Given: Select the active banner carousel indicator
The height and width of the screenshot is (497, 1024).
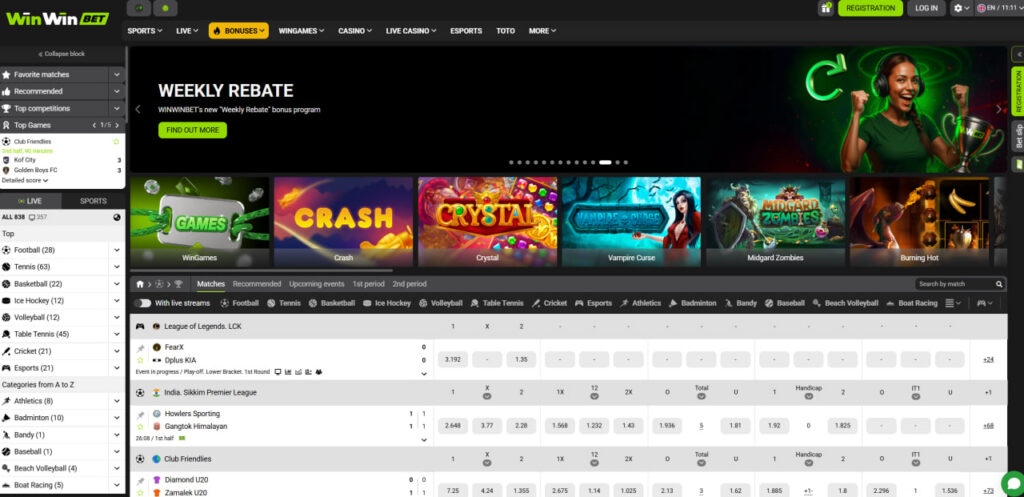Looking at the screenshot, I should point(605,162).
